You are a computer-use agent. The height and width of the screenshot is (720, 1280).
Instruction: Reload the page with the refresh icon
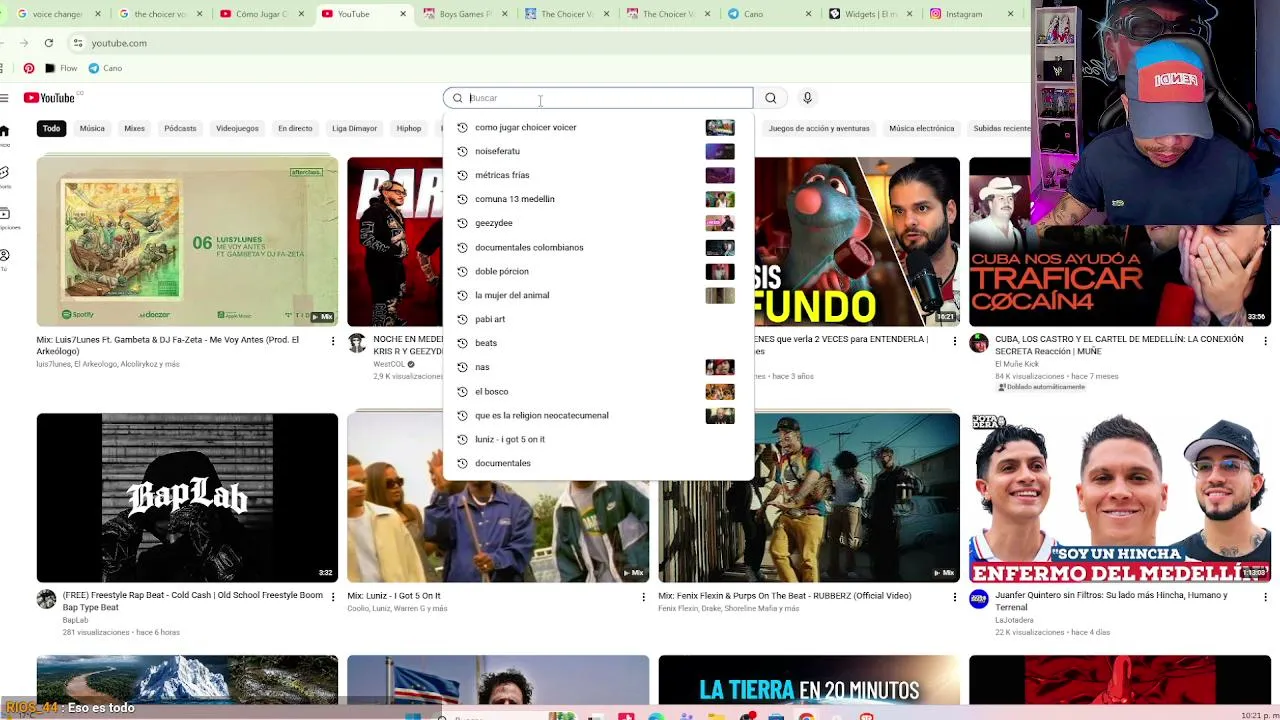48,43
